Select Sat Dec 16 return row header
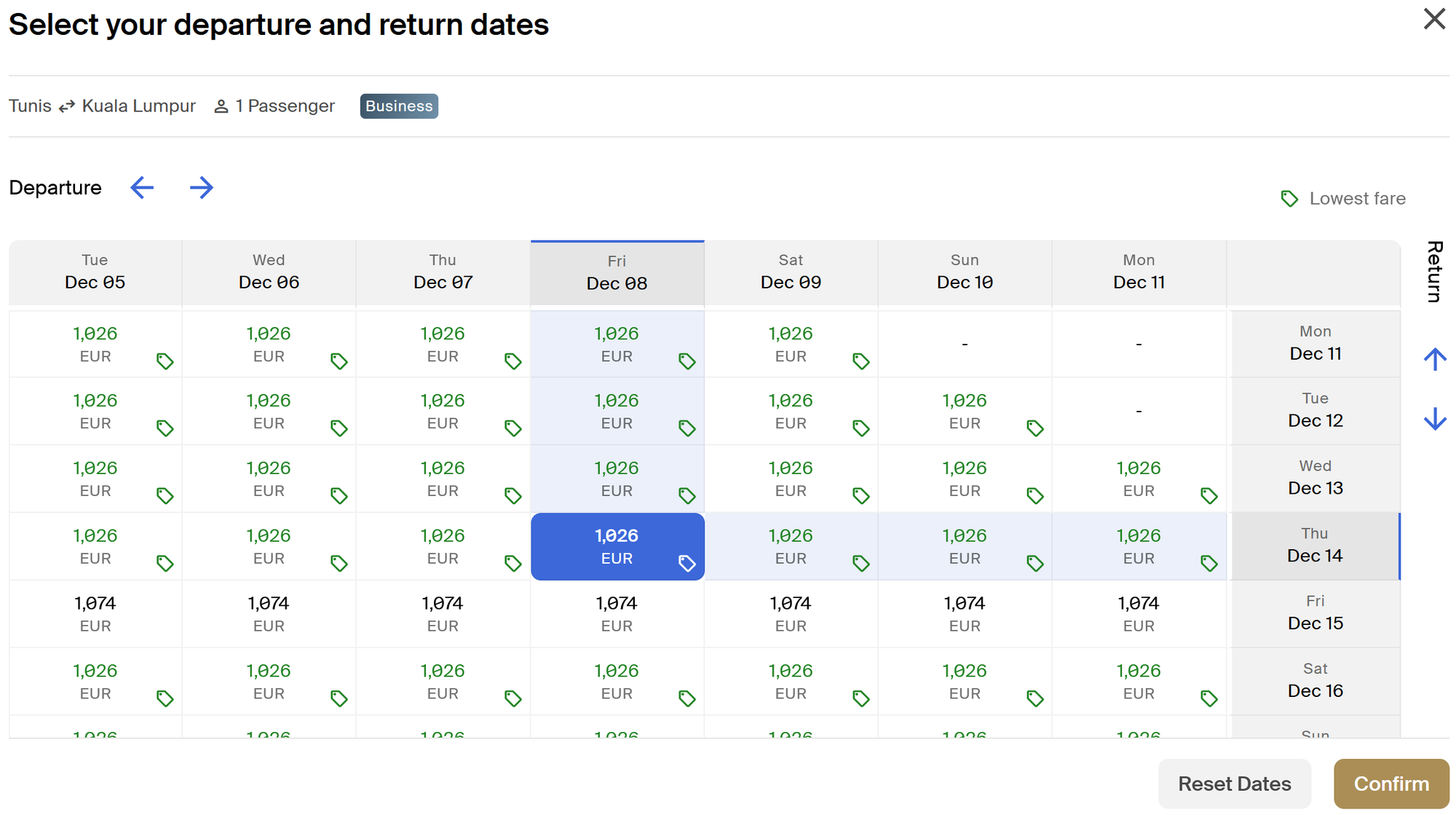Viewport: 1456px width, 815px height. 1315,681
